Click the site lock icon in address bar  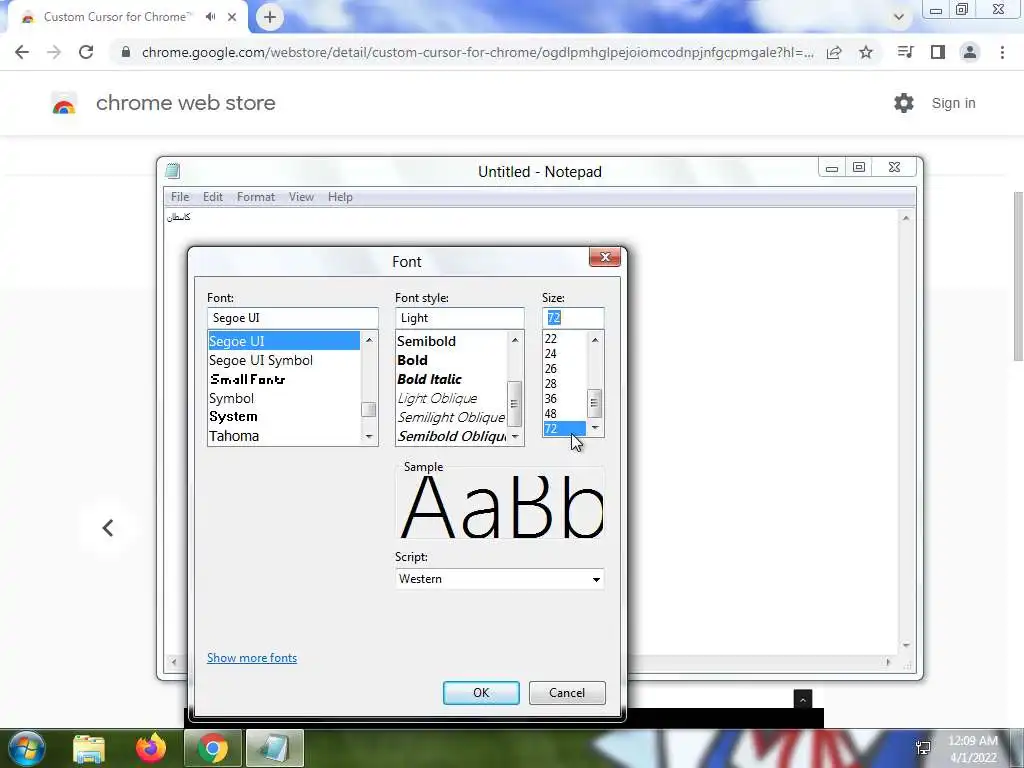click(x=126, y=52)
